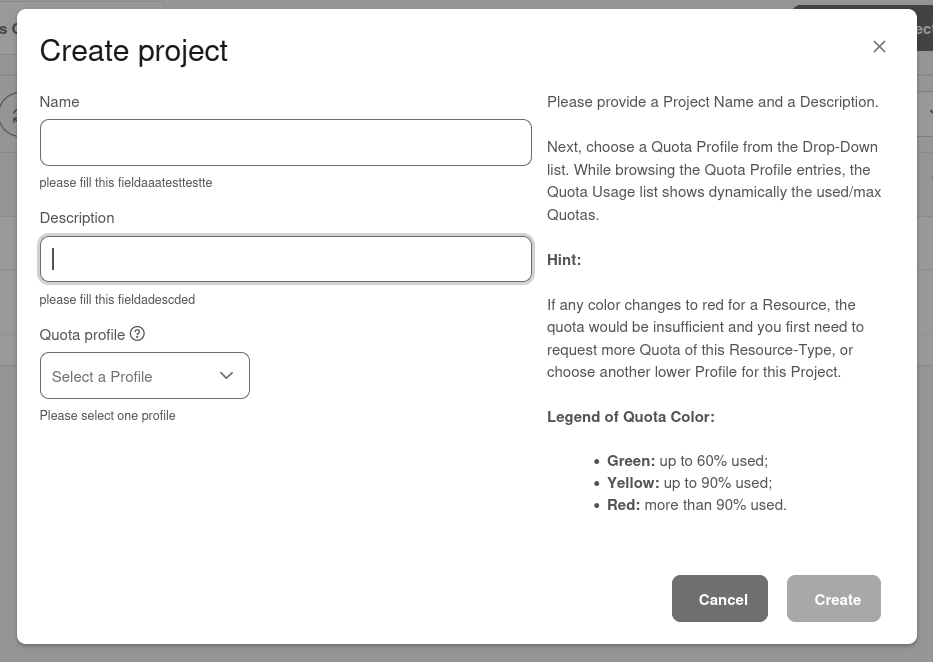Image resolution: width=933 pixels, height=662 pixels.
Task: Focus the Name input field
Action: [x=285, y=143]
